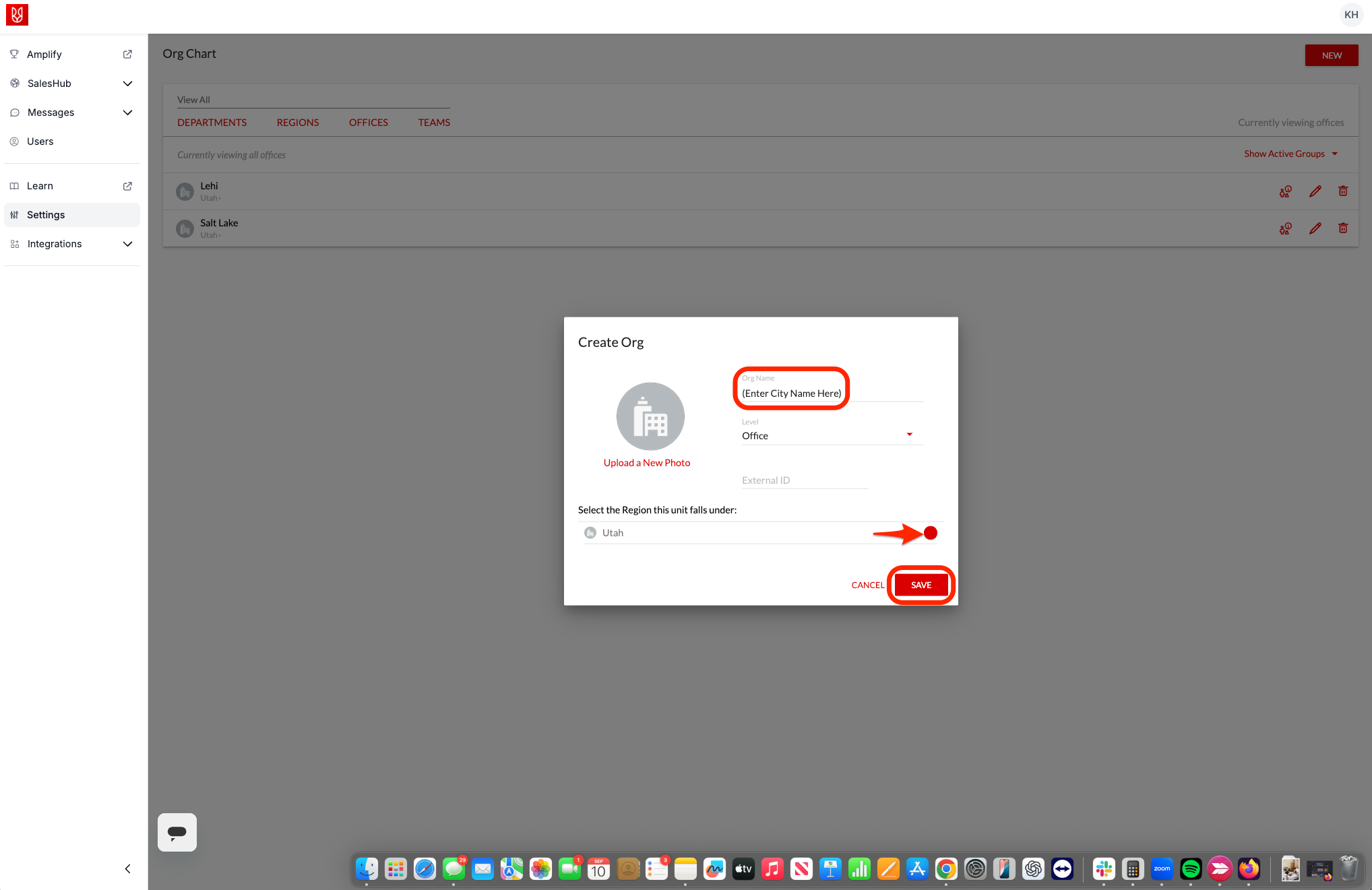The width and height of the screenshot is (1372, 890).
Task: Click the trash icon for Salt Lake office
Action: coord(1342,228)
